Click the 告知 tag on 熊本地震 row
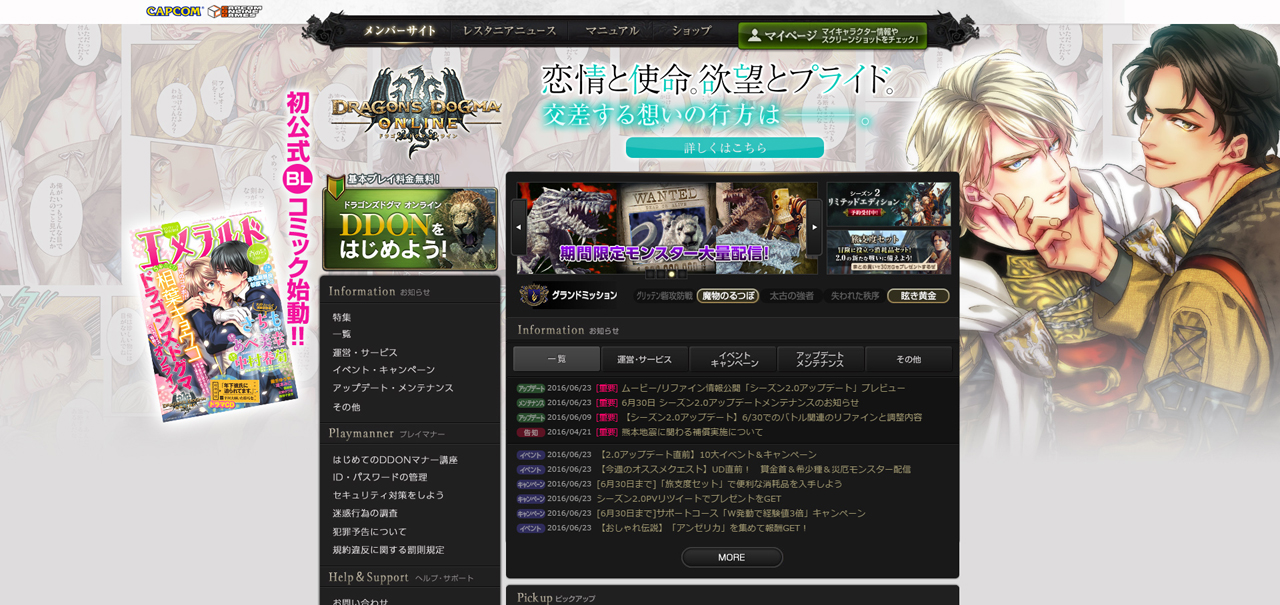This screenshot has width=1280, height=605. (x=531, y=432)
